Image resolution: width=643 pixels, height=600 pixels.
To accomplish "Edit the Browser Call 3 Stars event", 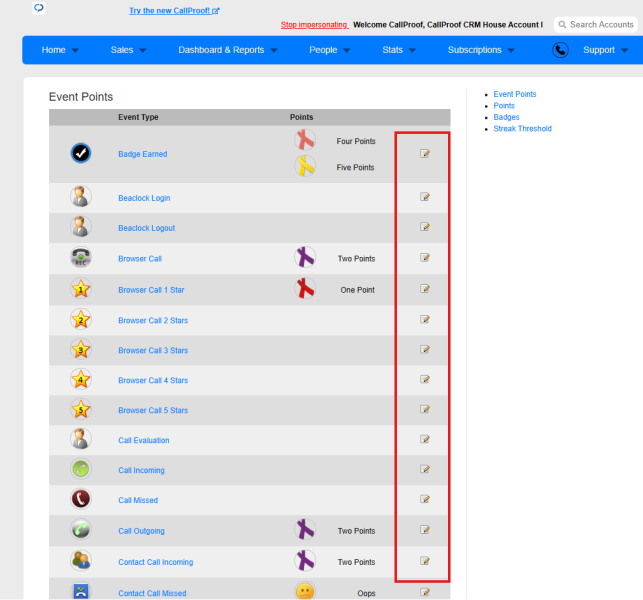I will click(x=425, y=349).
